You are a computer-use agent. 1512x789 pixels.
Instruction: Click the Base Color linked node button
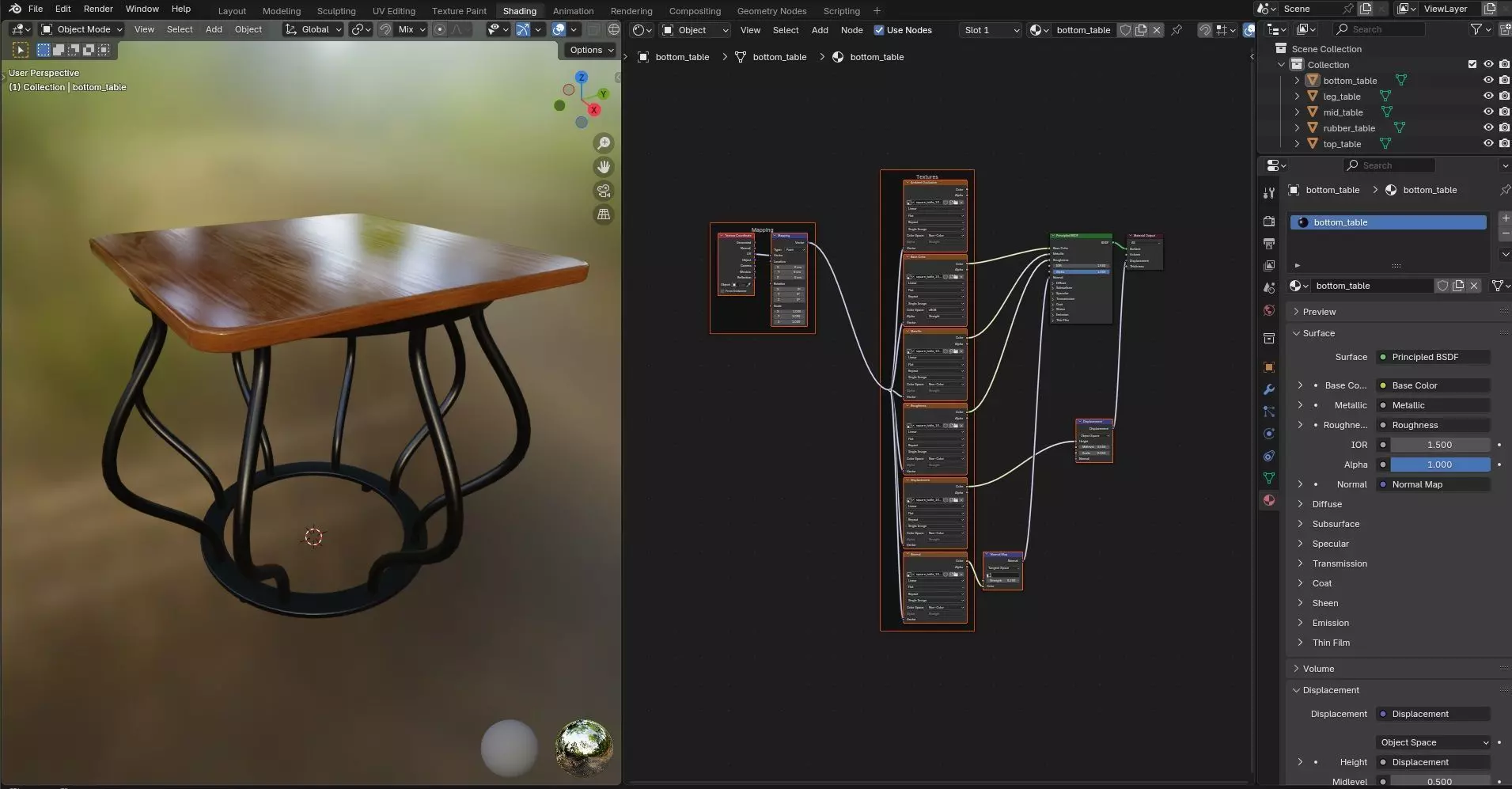(x=1433, y=385)
